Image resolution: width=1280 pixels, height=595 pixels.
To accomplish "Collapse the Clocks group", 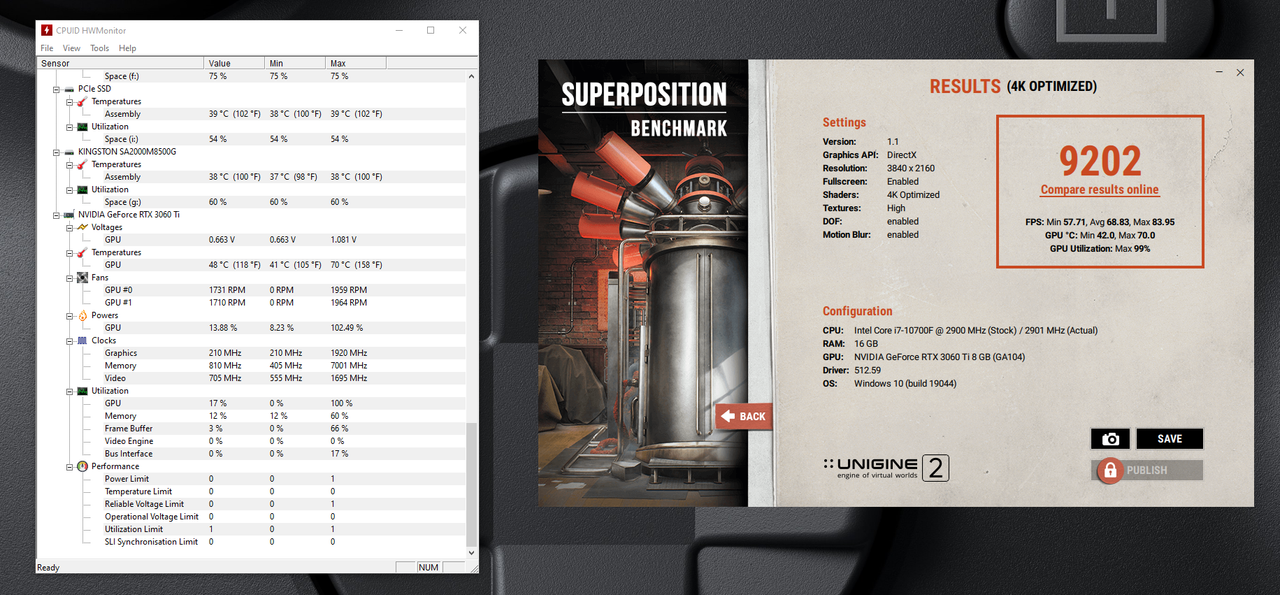I will 70,341.
